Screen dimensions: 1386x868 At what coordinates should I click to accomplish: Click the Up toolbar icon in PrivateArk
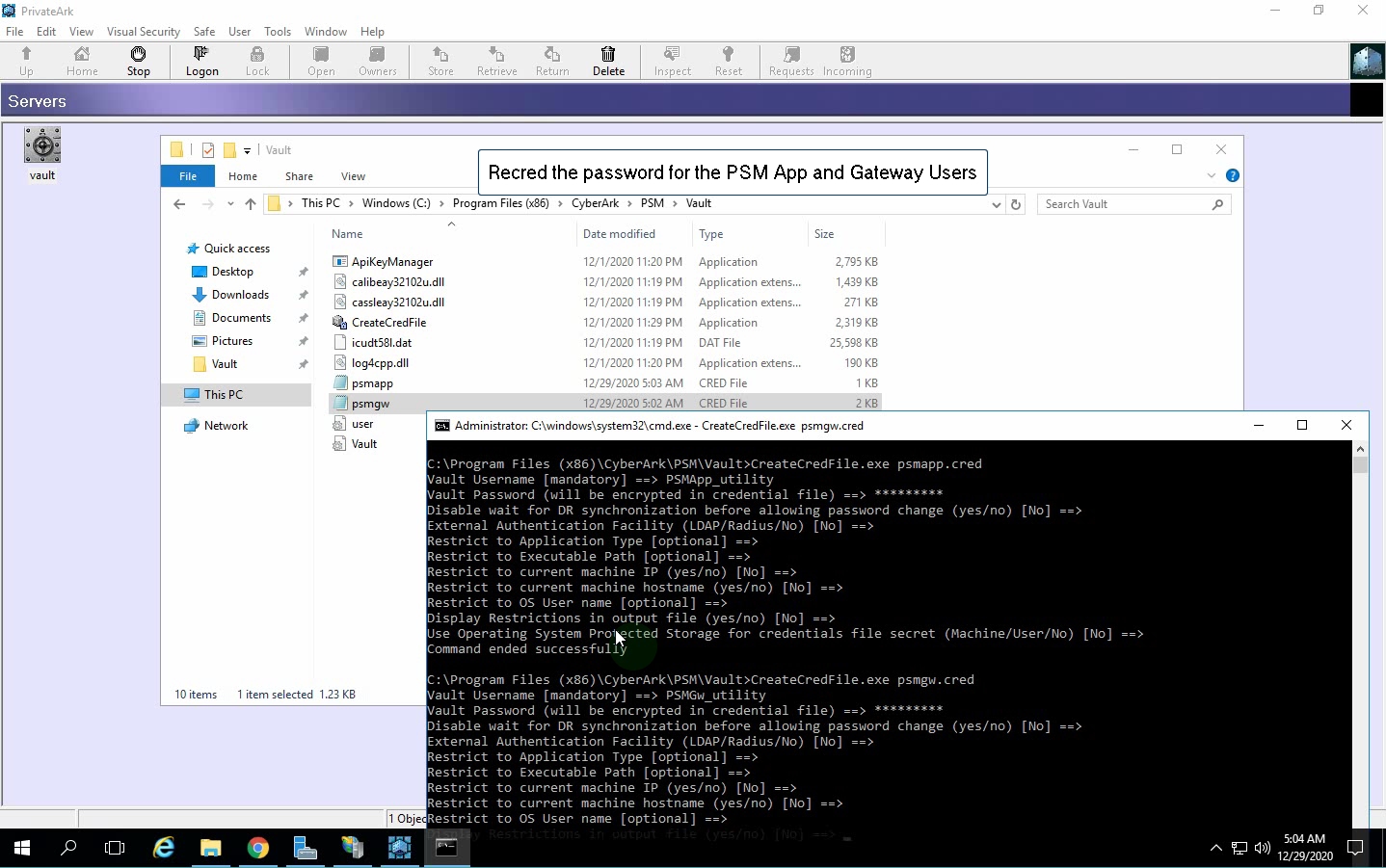pyautogui.click(x=26, y=62)
